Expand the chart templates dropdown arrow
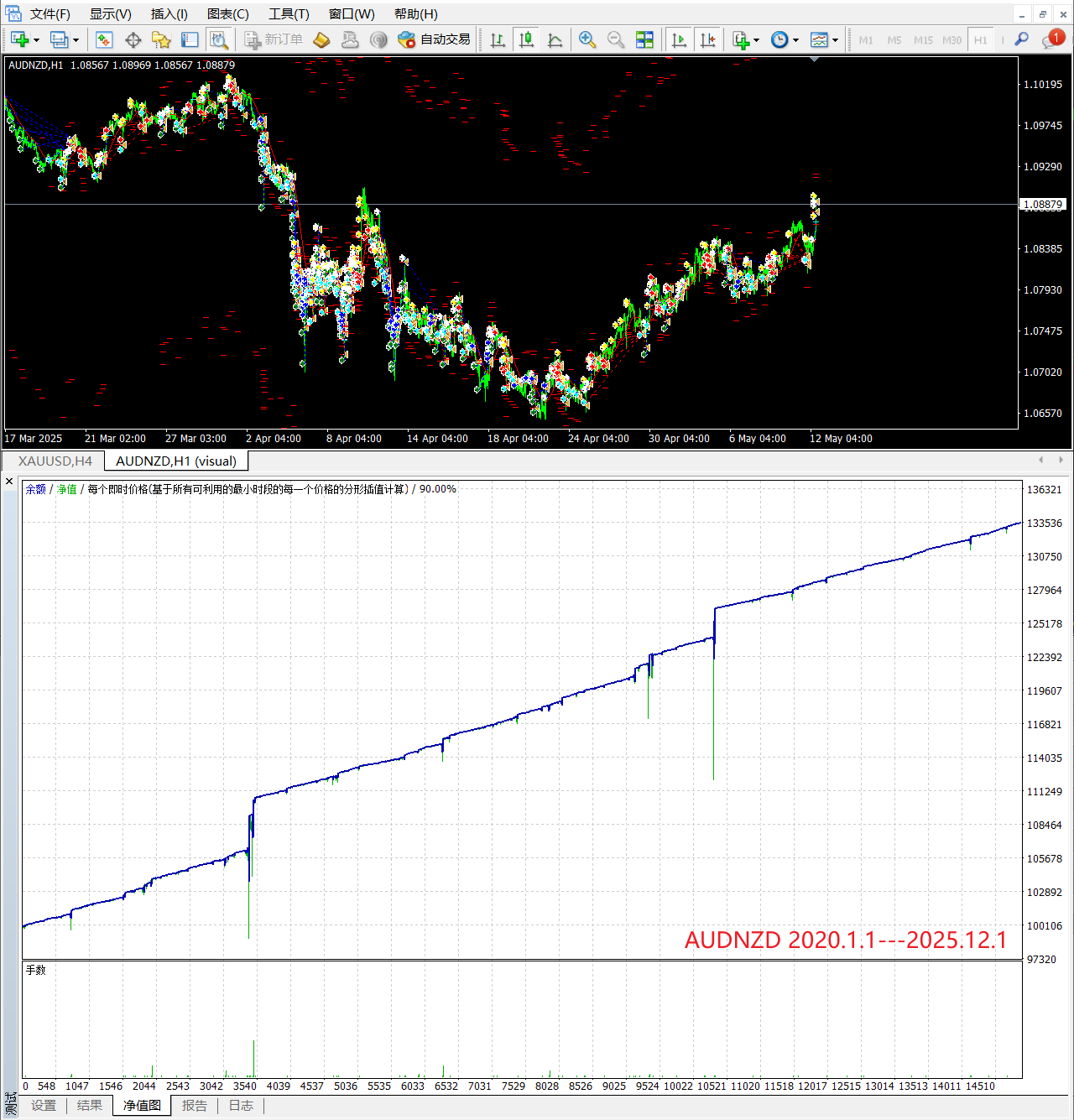Screen dimensions: 1074x1120 tap(835, 40)
